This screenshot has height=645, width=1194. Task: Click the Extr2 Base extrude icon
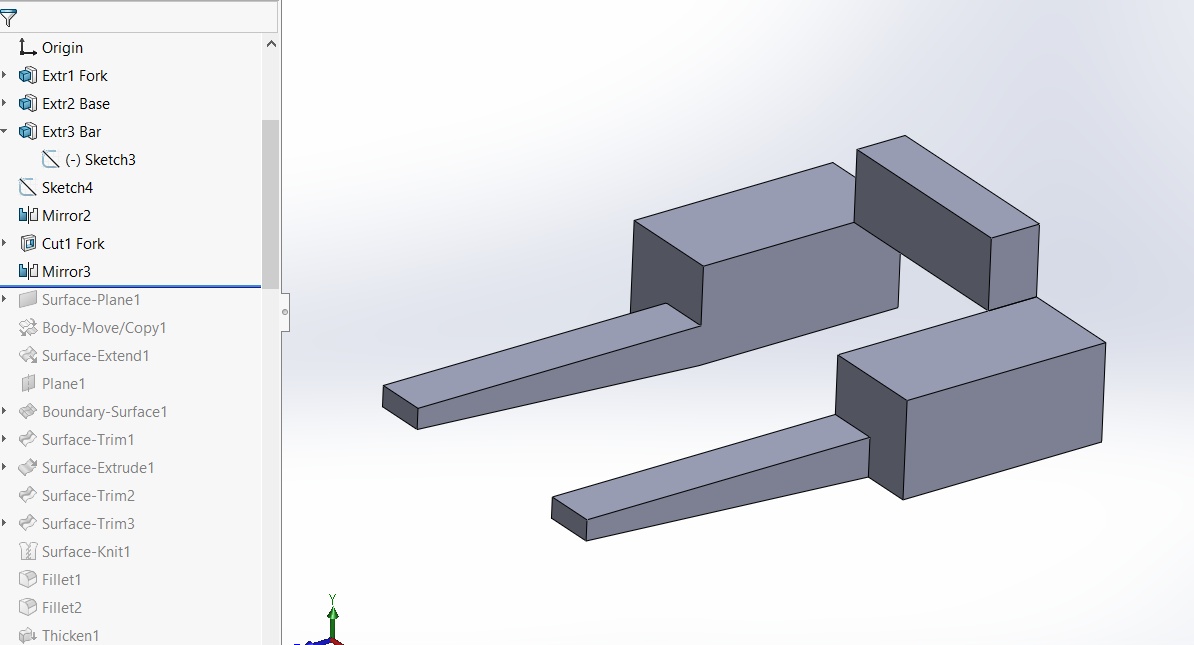click(x=28, y=103)
